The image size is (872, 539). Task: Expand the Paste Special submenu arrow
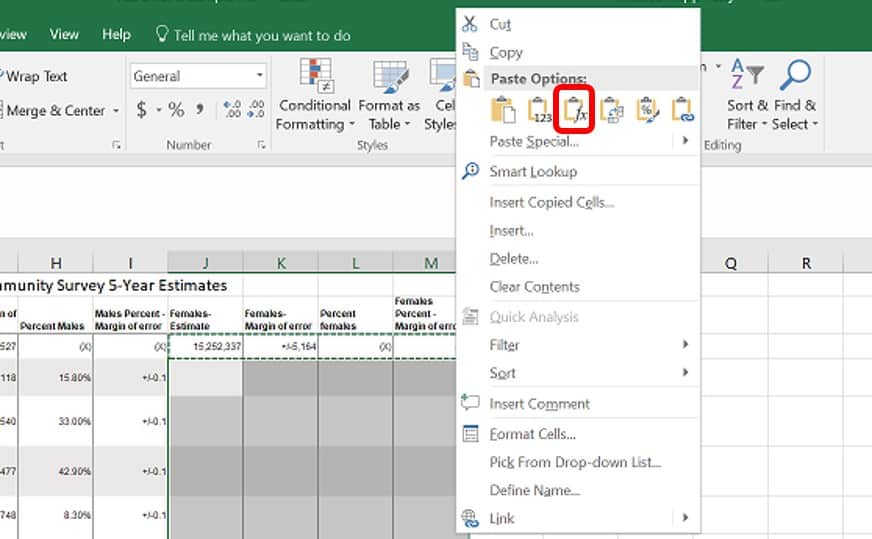tap(685, 141)
